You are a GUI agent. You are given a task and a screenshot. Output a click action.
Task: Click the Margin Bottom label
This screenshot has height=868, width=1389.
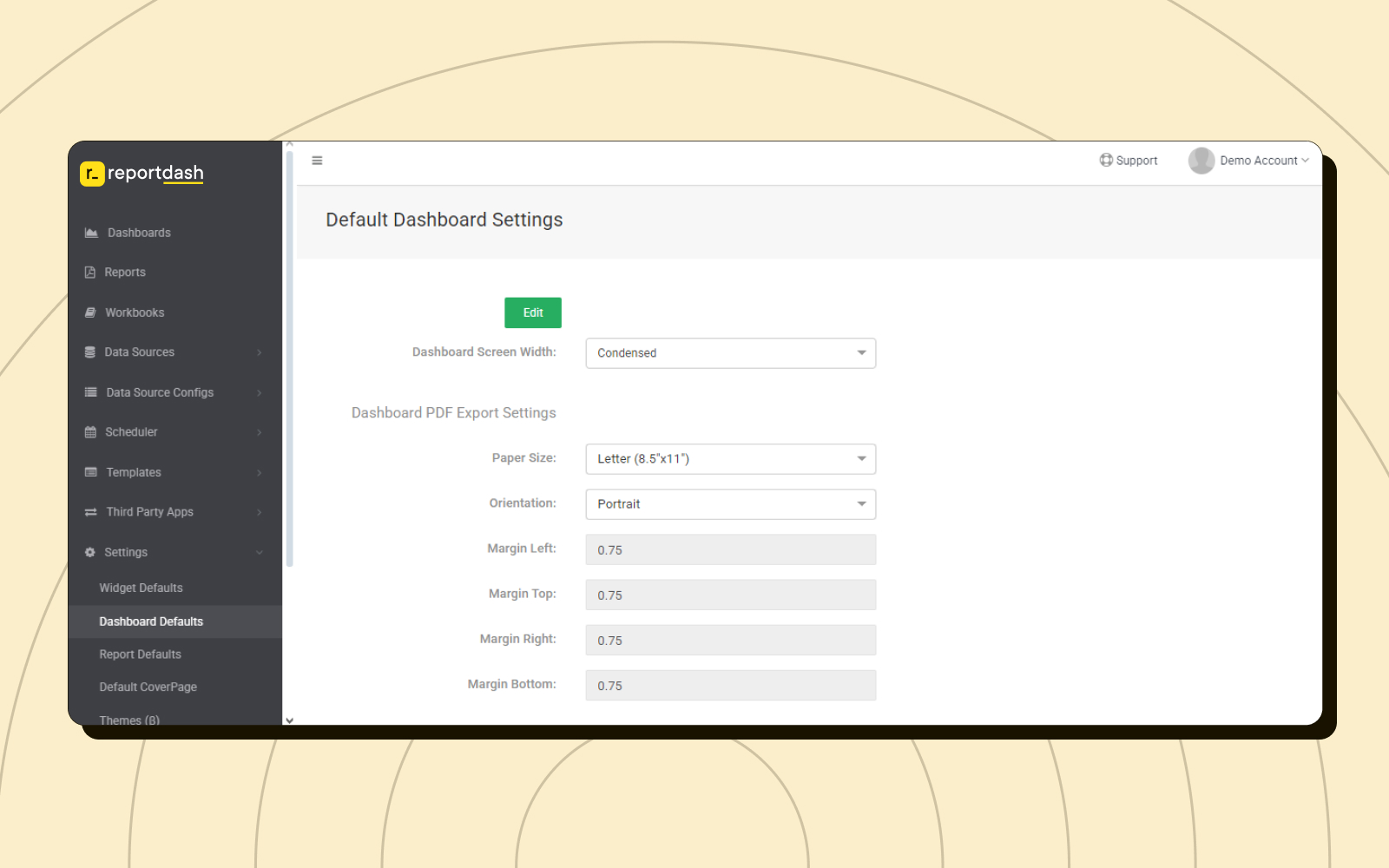[x=512, y=684]
